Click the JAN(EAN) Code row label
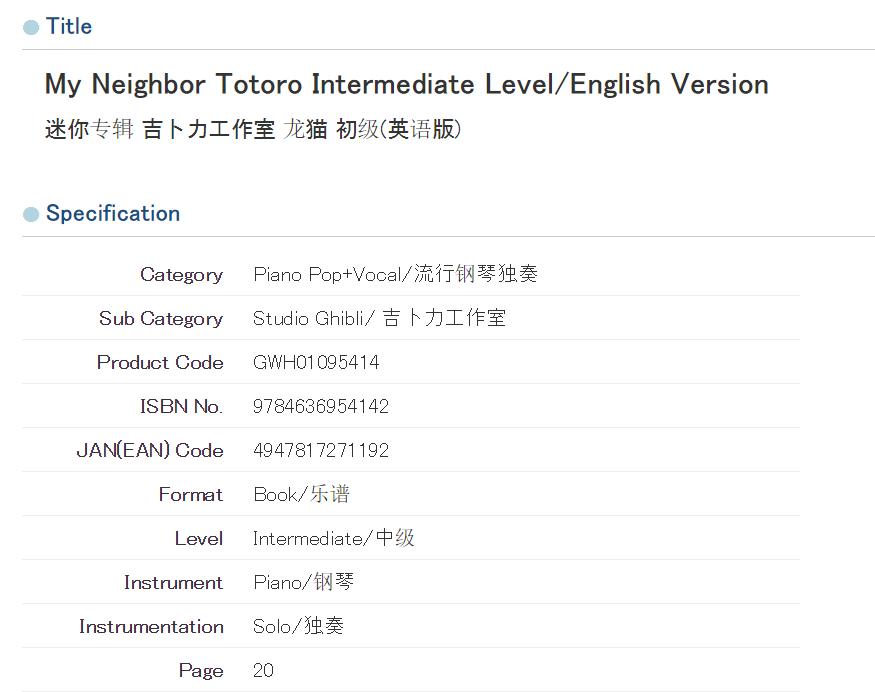This screenshot has width=875, height=692. click(x=150, y=450)
